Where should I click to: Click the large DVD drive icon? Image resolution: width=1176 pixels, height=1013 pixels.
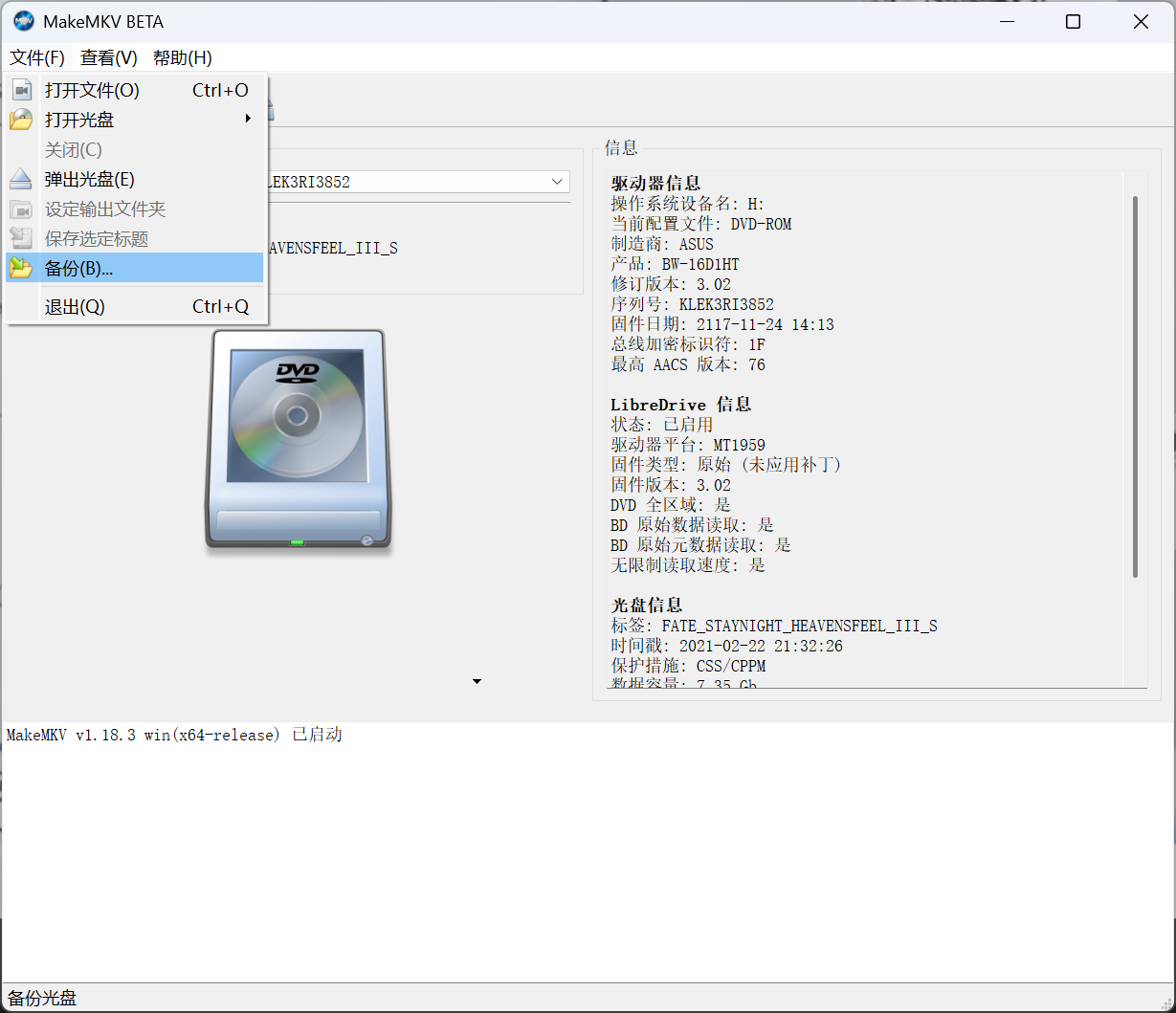click(298, 440)
